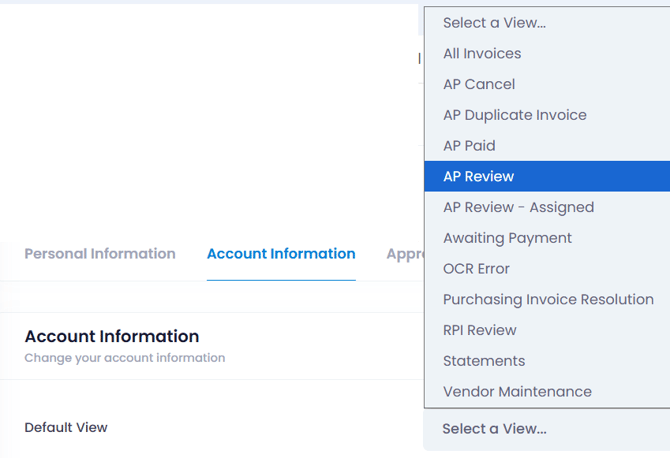Select AP Duplicate Invoice view
The image size is (670, 458).
point(515,115)
